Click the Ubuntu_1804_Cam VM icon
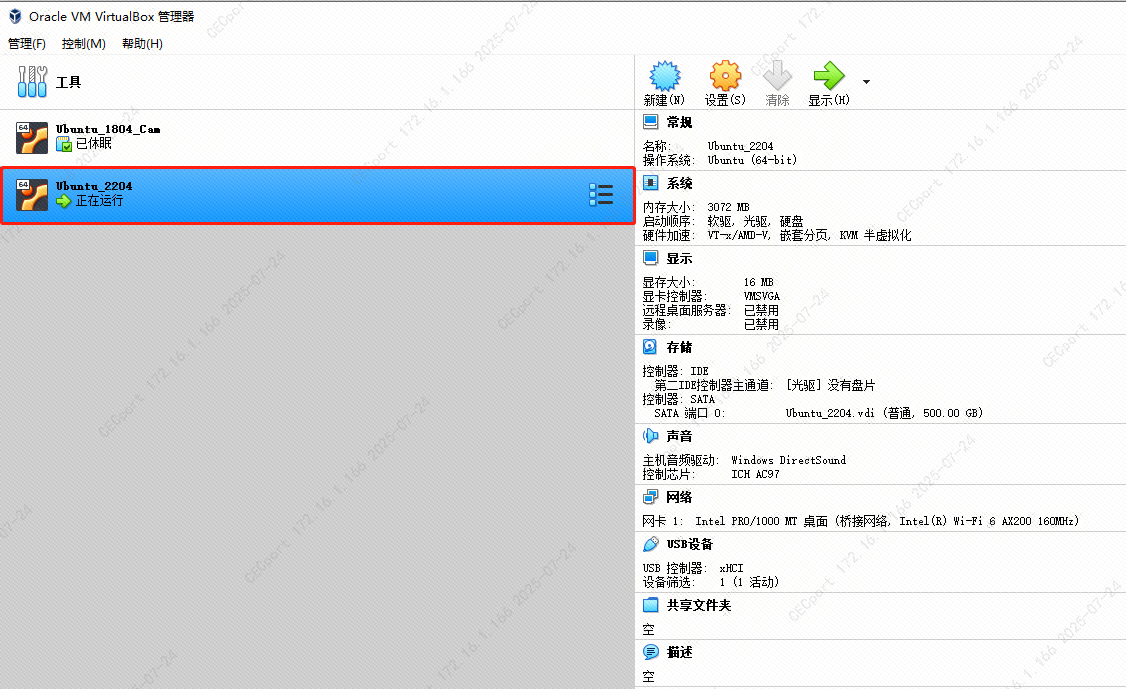The height and width of the screenshot is (689, 1126). pos(32,137)
